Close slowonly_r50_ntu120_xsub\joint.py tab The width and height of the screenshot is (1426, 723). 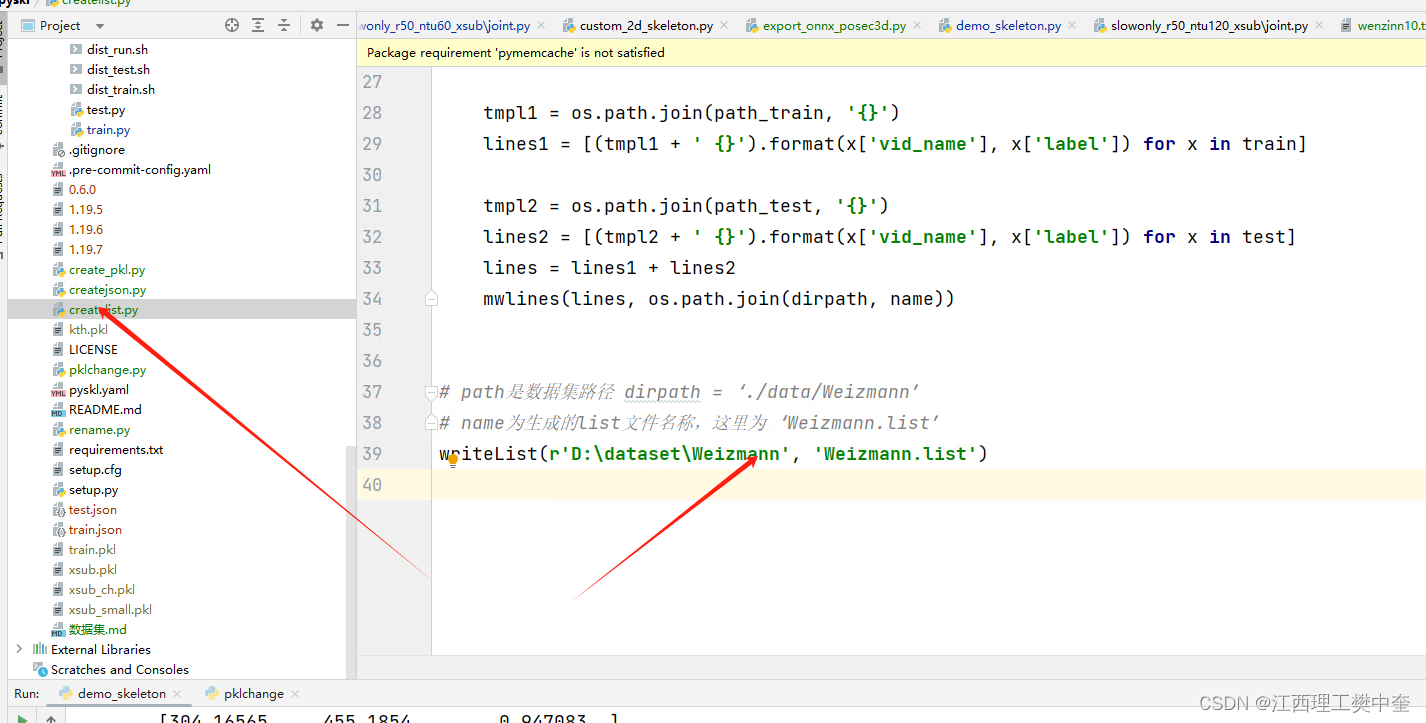[1319, 26]
